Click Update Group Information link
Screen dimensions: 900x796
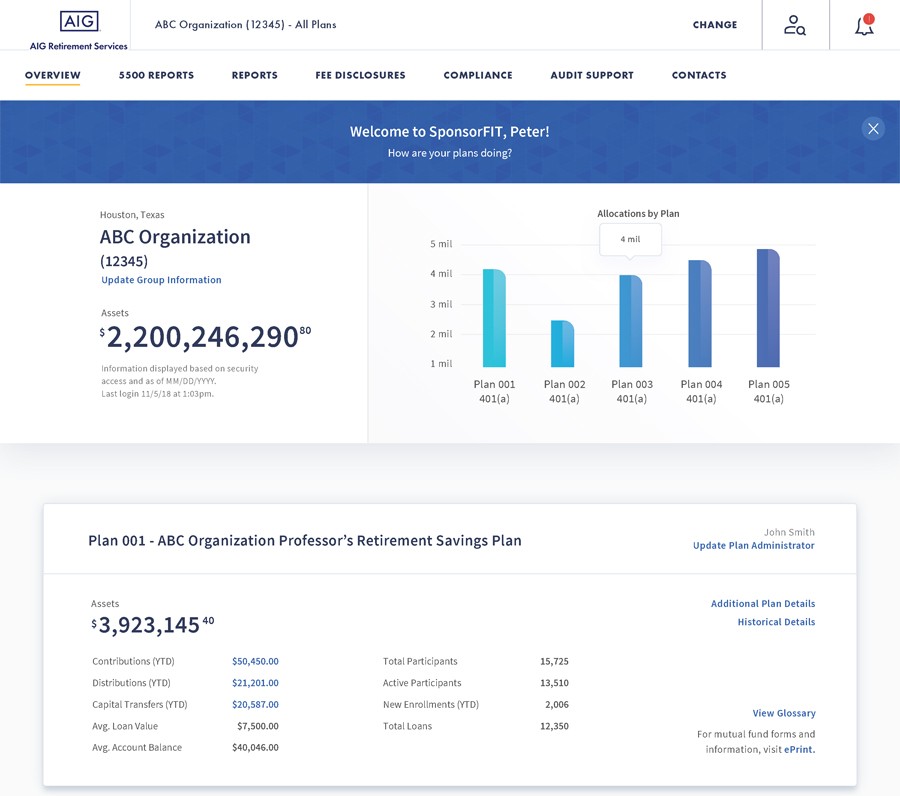[161, 280]
